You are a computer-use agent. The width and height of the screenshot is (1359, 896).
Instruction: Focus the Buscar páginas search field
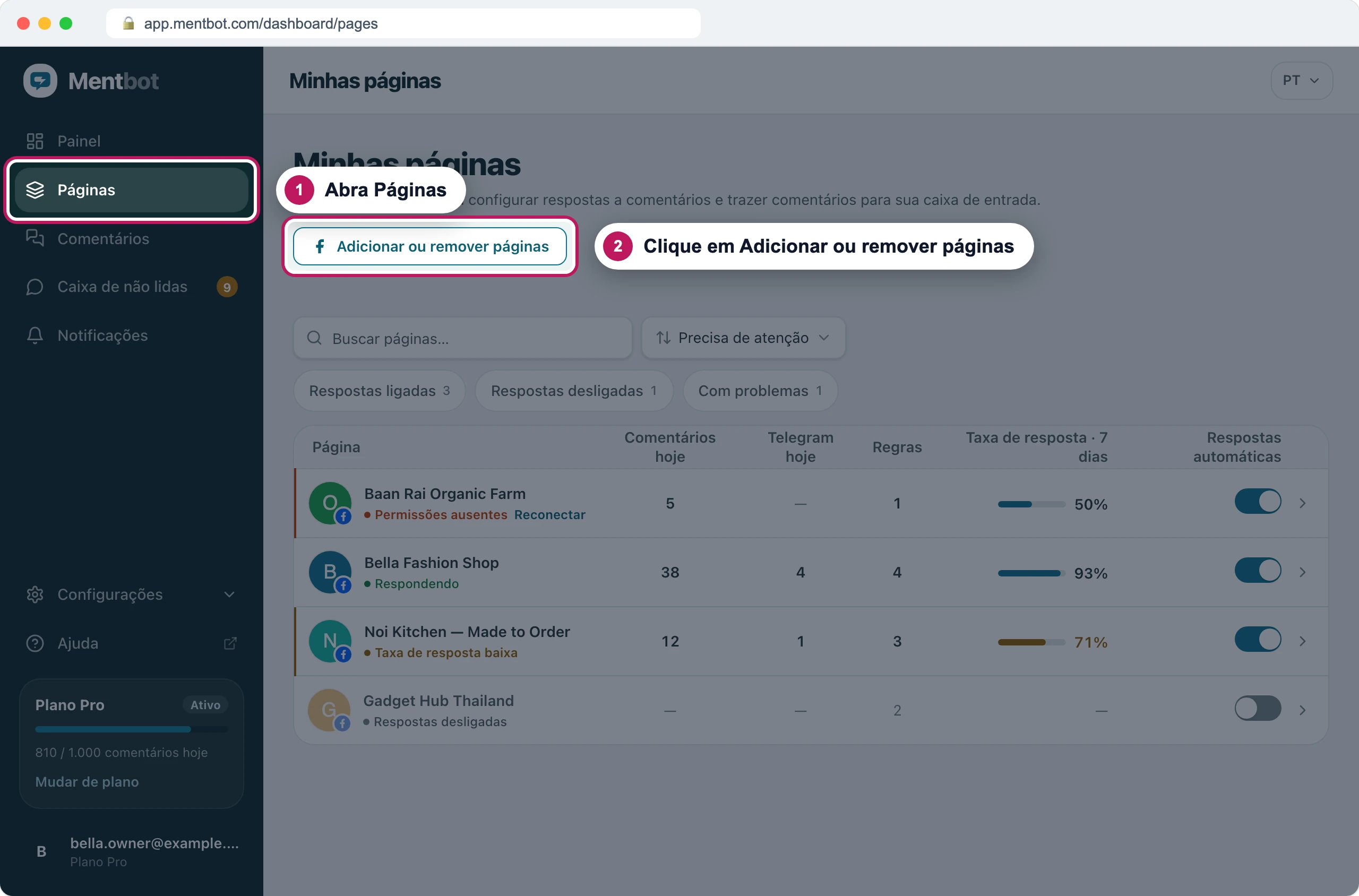[x=463, y=338]
